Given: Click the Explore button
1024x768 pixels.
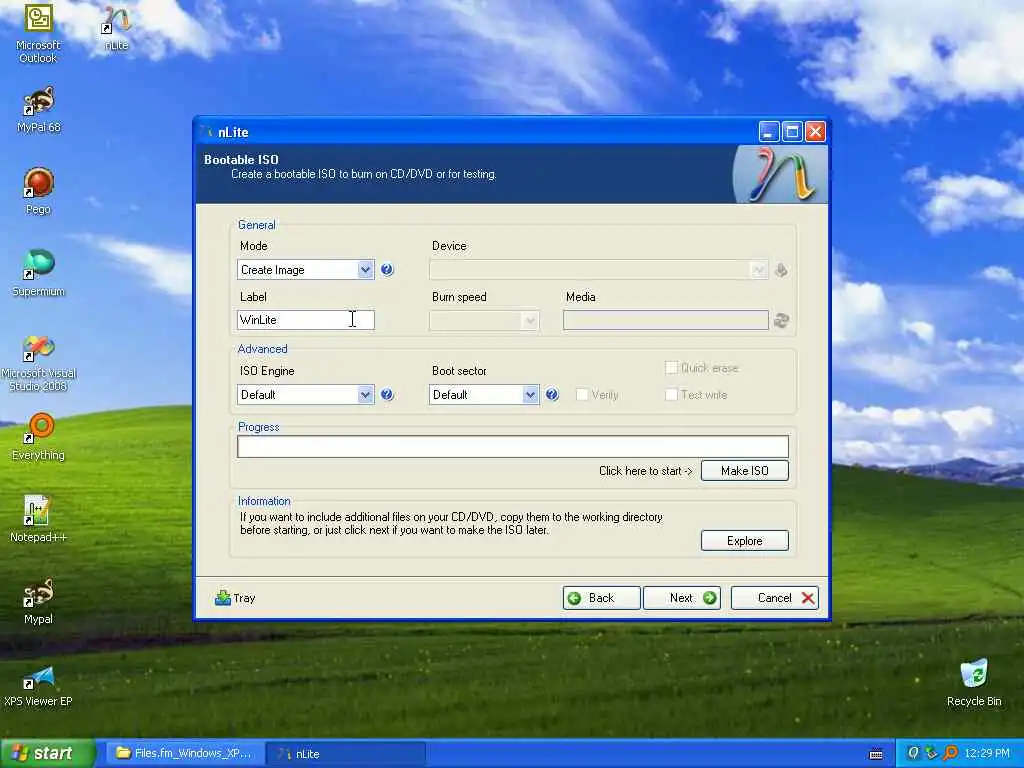Looking at the screenshot, I should tap(744, 541).
